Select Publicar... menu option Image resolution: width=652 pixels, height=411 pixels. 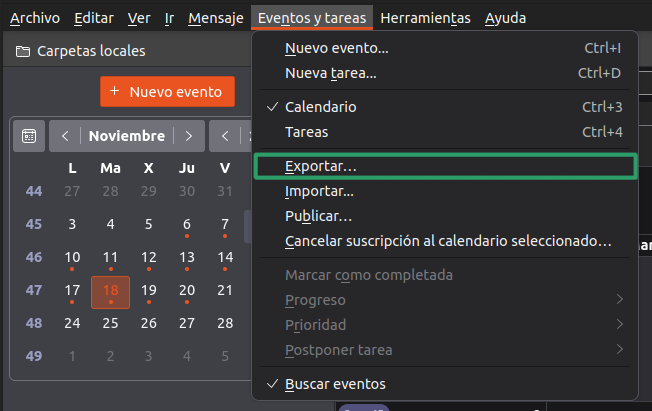318,216
